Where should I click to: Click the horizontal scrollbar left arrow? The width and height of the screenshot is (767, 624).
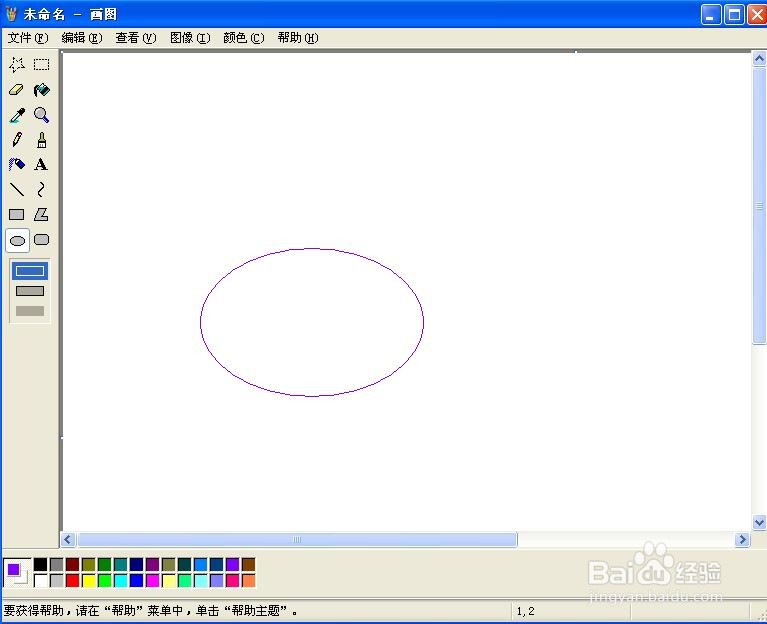pyautogui.click(x=68, y=539)
